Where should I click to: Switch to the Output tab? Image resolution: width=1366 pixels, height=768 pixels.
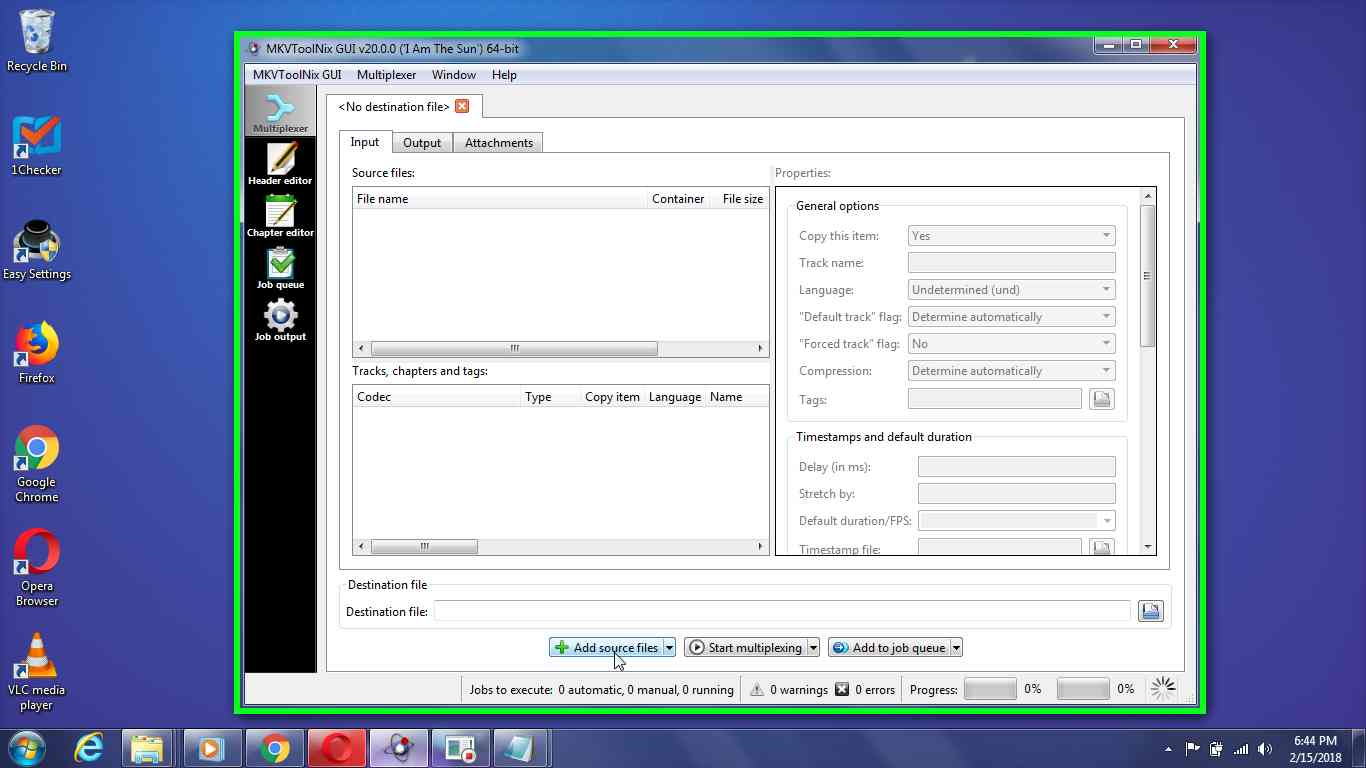(x=422, y=143)
